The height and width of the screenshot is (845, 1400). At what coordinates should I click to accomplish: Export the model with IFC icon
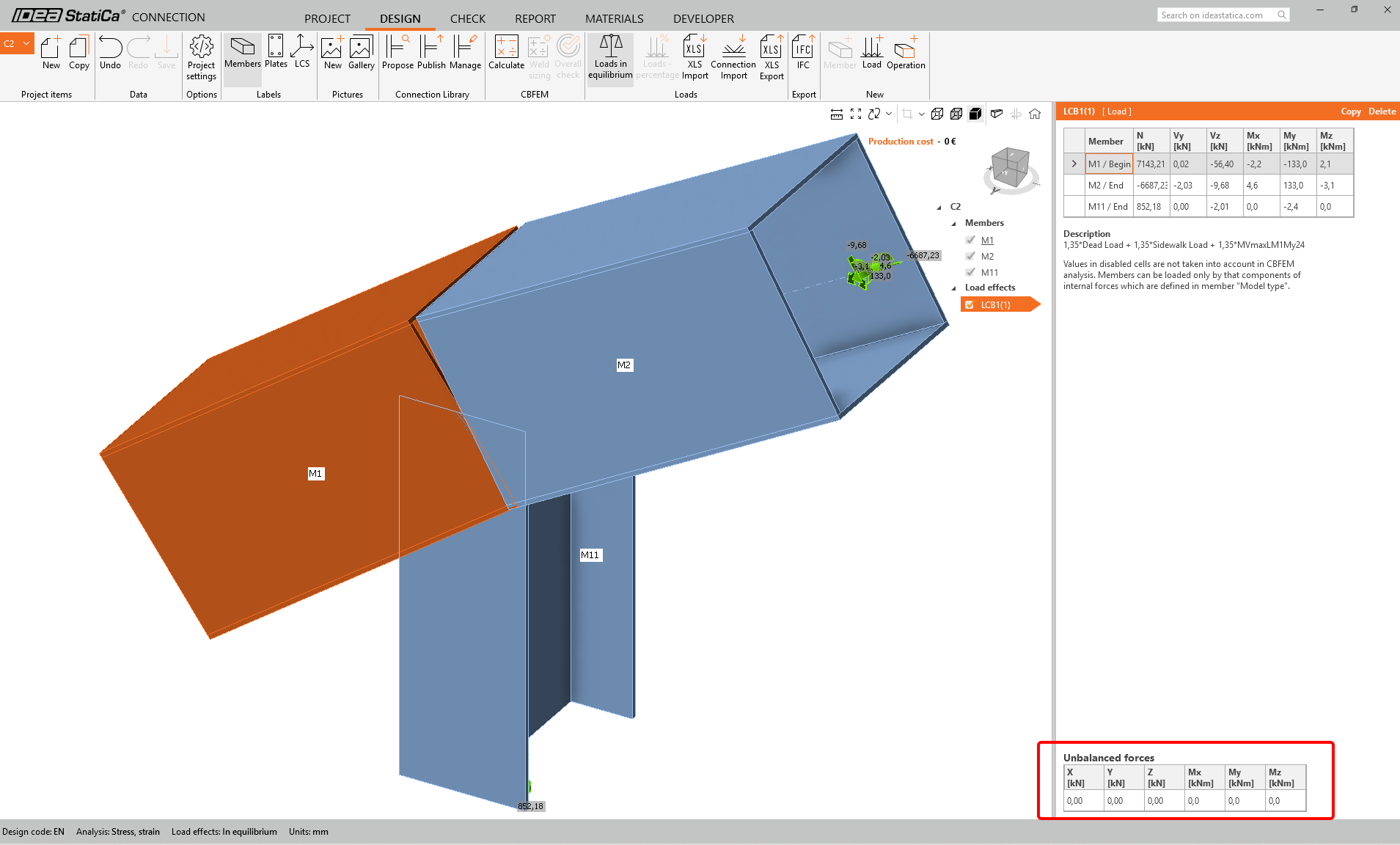[803, 53]
